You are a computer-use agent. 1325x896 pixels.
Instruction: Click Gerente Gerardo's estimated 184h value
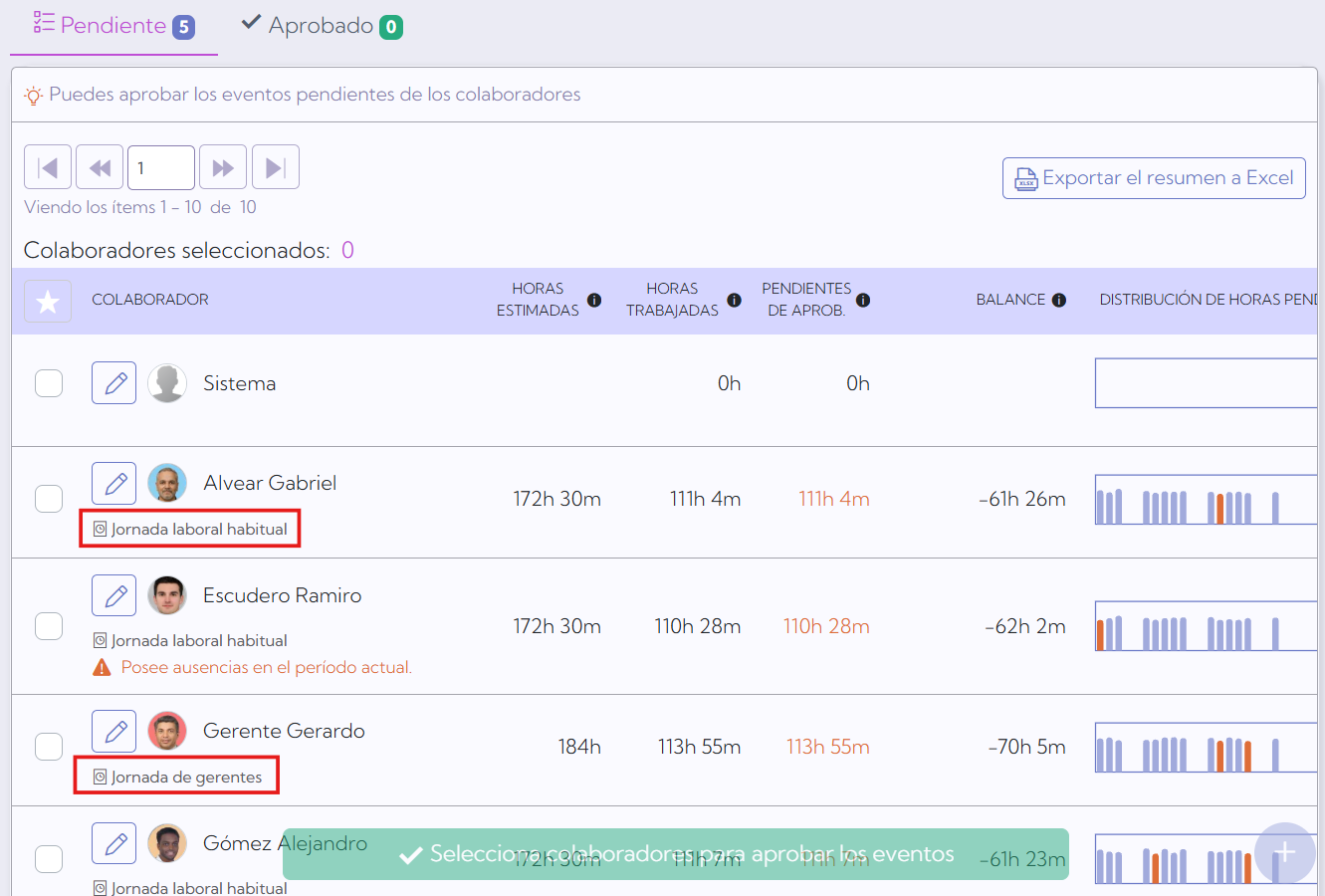click(579, 747)
